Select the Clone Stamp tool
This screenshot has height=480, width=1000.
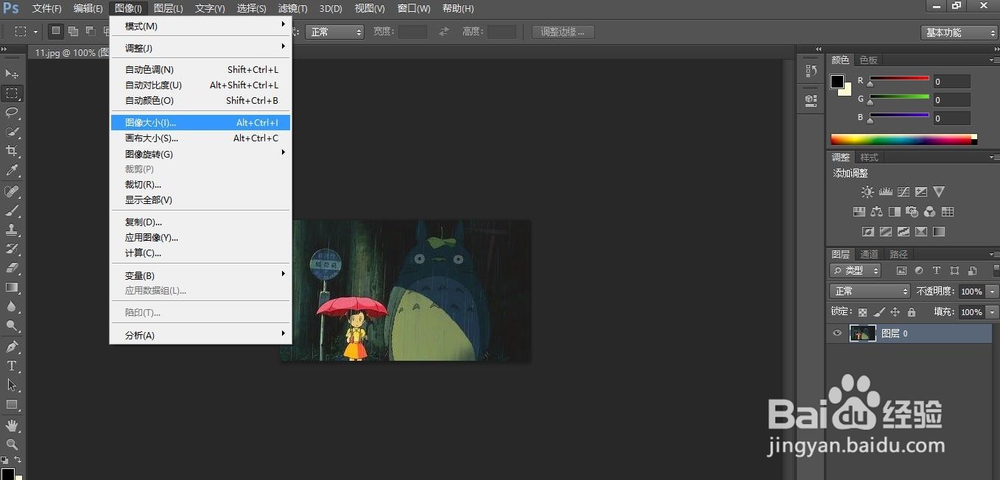pyautogui.click(x=11, y=229)
